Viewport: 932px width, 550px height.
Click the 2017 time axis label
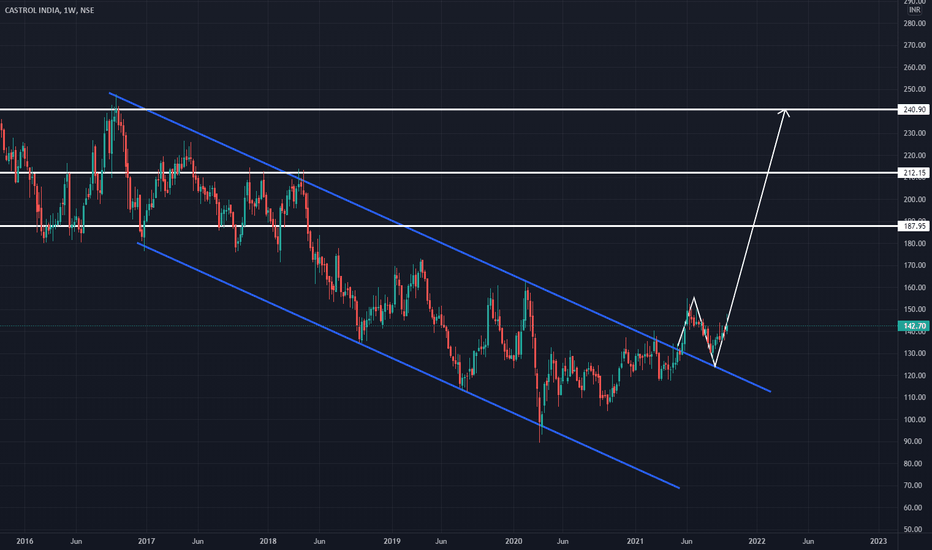146,541
